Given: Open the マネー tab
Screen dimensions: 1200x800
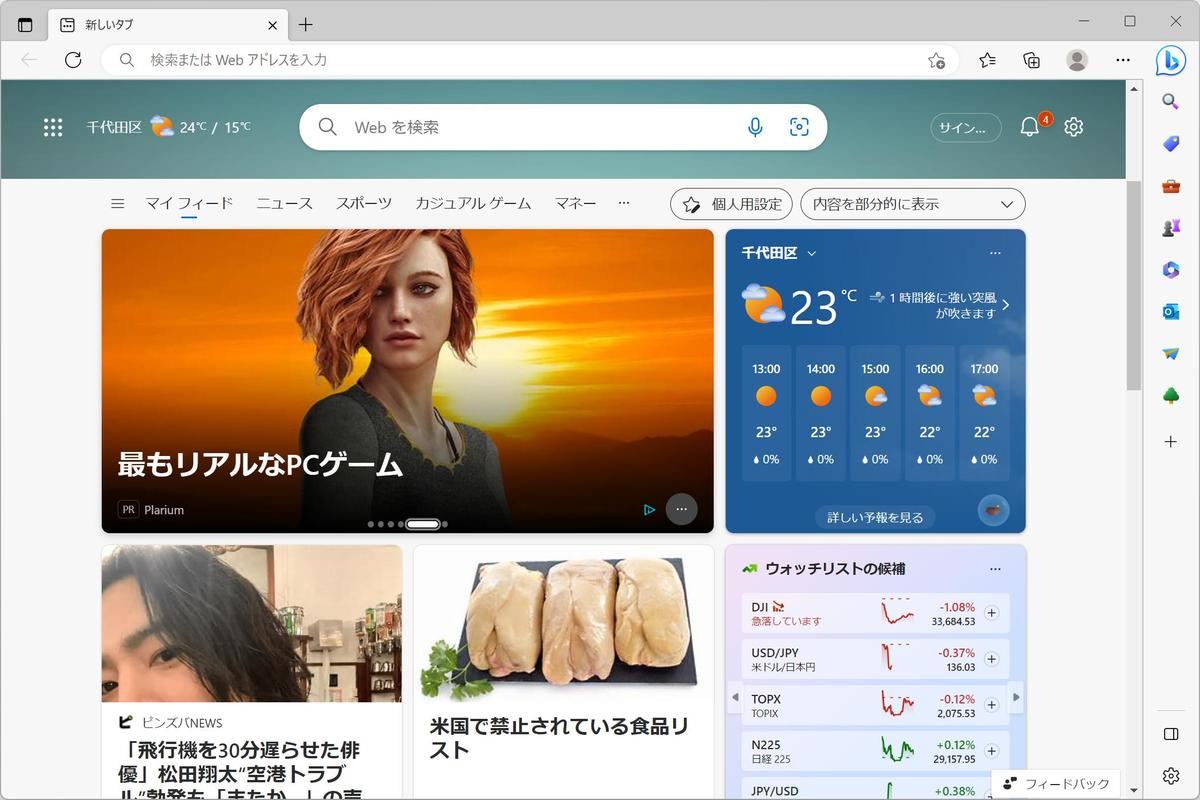Looking at the screenshot, I should [x=575, y=203].
